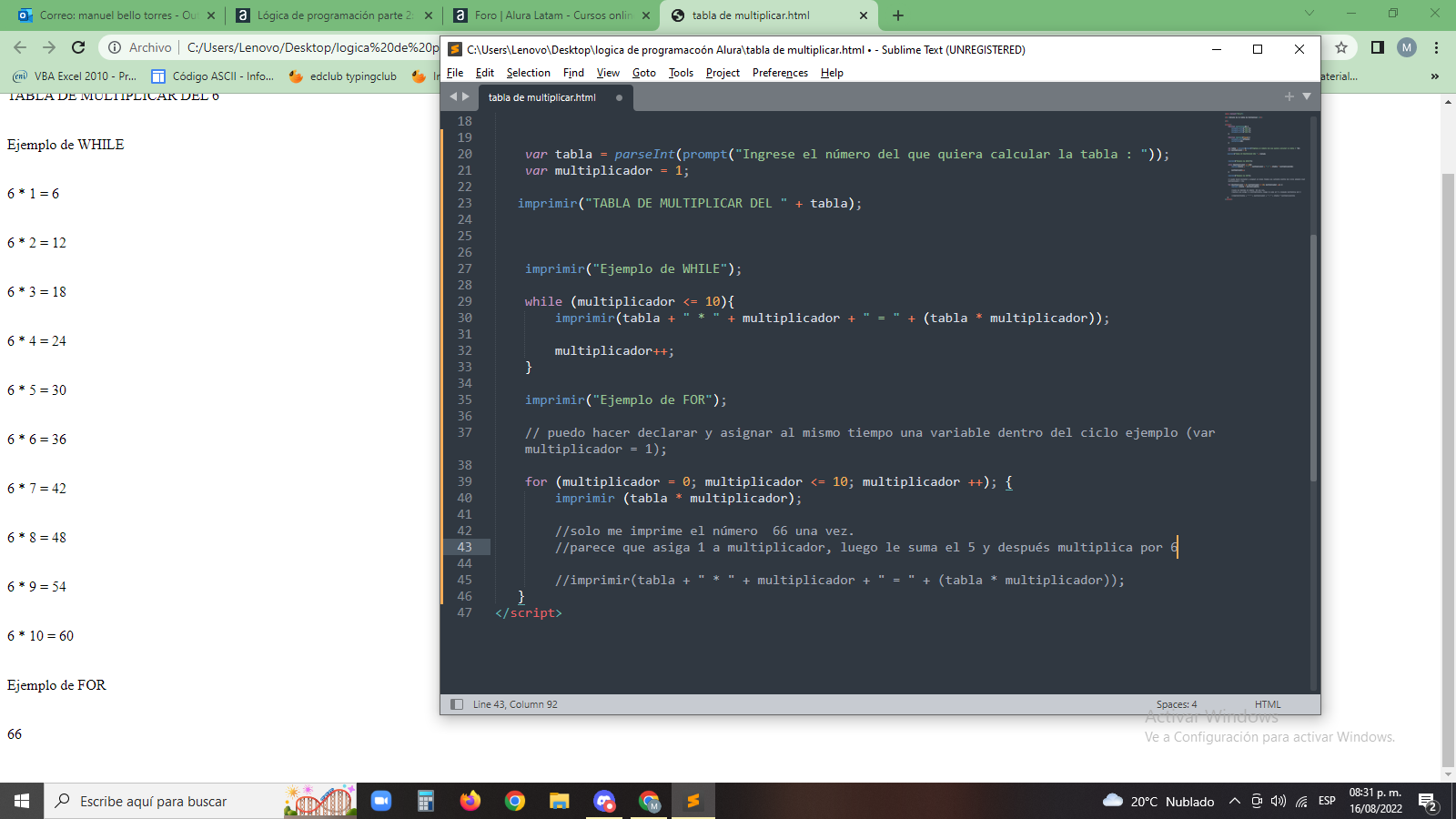Click the Chrome address bar URL

[x=313, y=47]
